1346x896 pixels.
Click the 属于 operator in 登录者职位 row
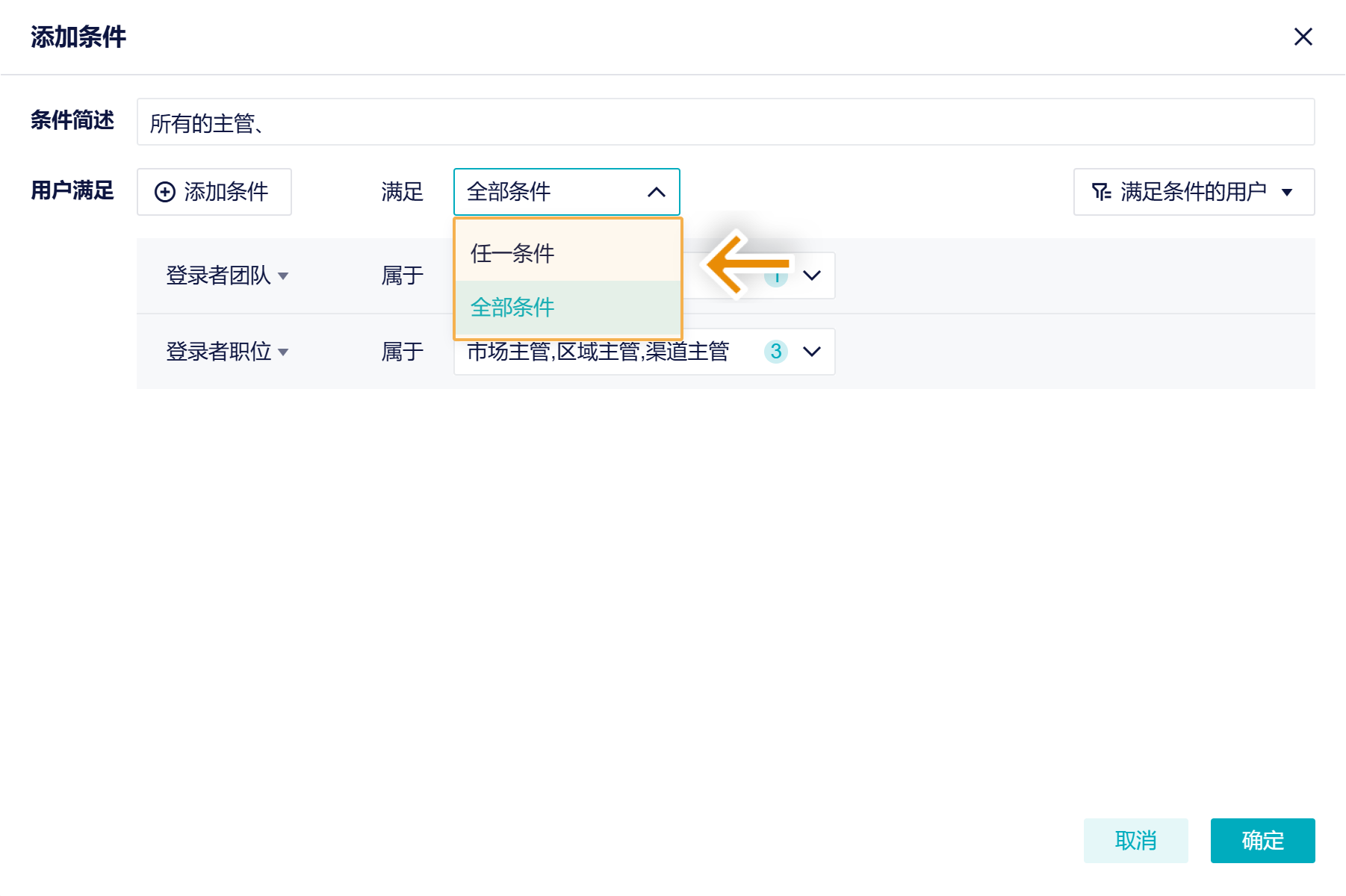pos(403,352)
